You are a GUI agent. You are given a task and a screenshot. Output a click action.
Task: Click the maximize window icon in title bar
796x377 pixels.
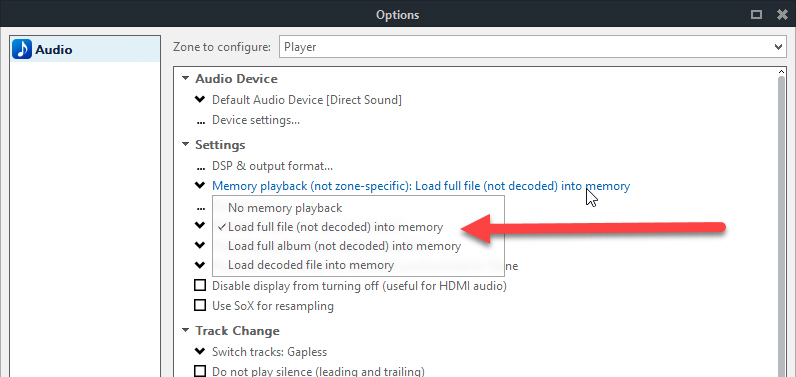(756, 14)
